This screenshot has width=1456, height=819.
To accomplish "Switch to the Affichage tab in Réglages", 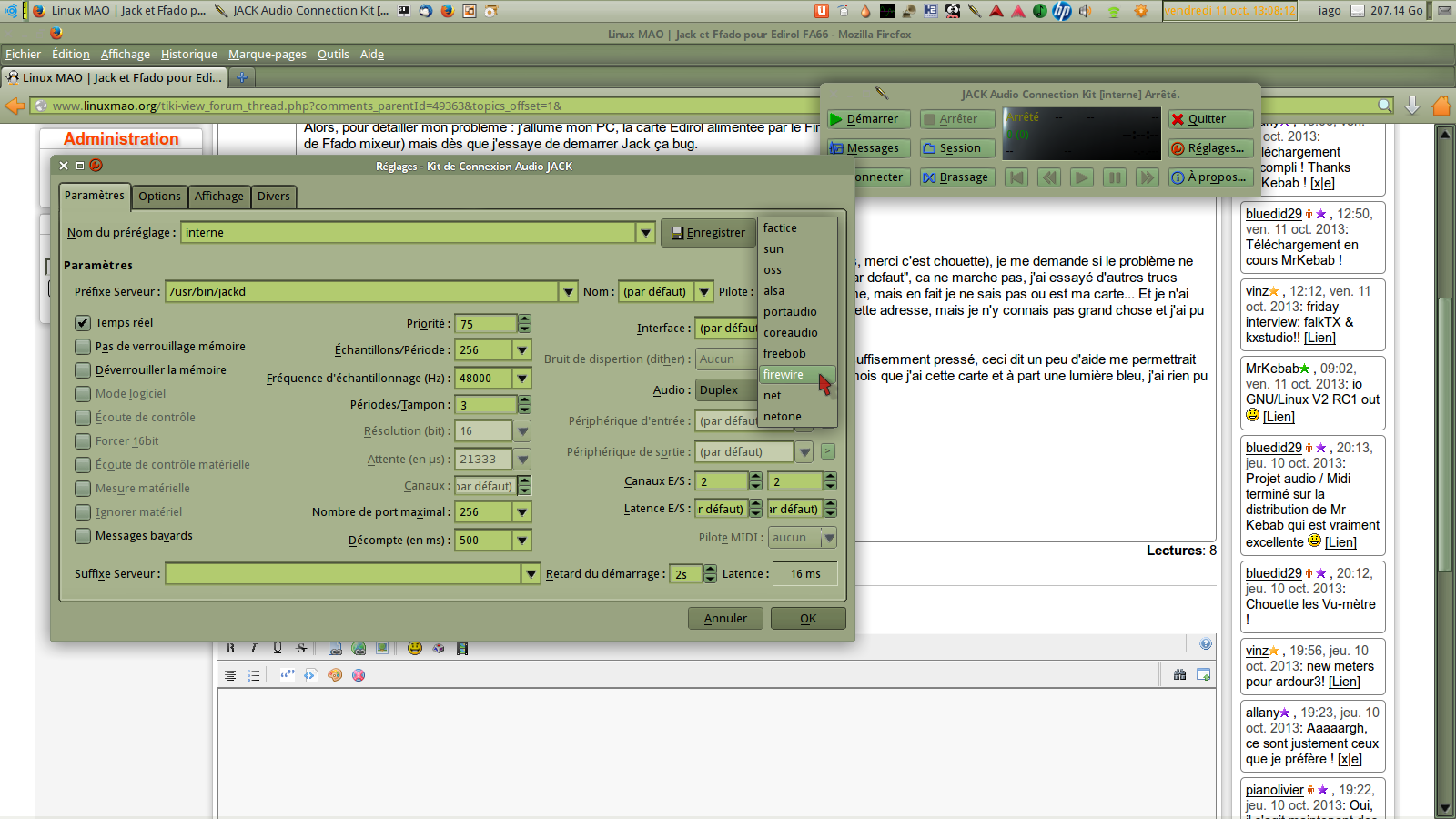I will 219,197.
